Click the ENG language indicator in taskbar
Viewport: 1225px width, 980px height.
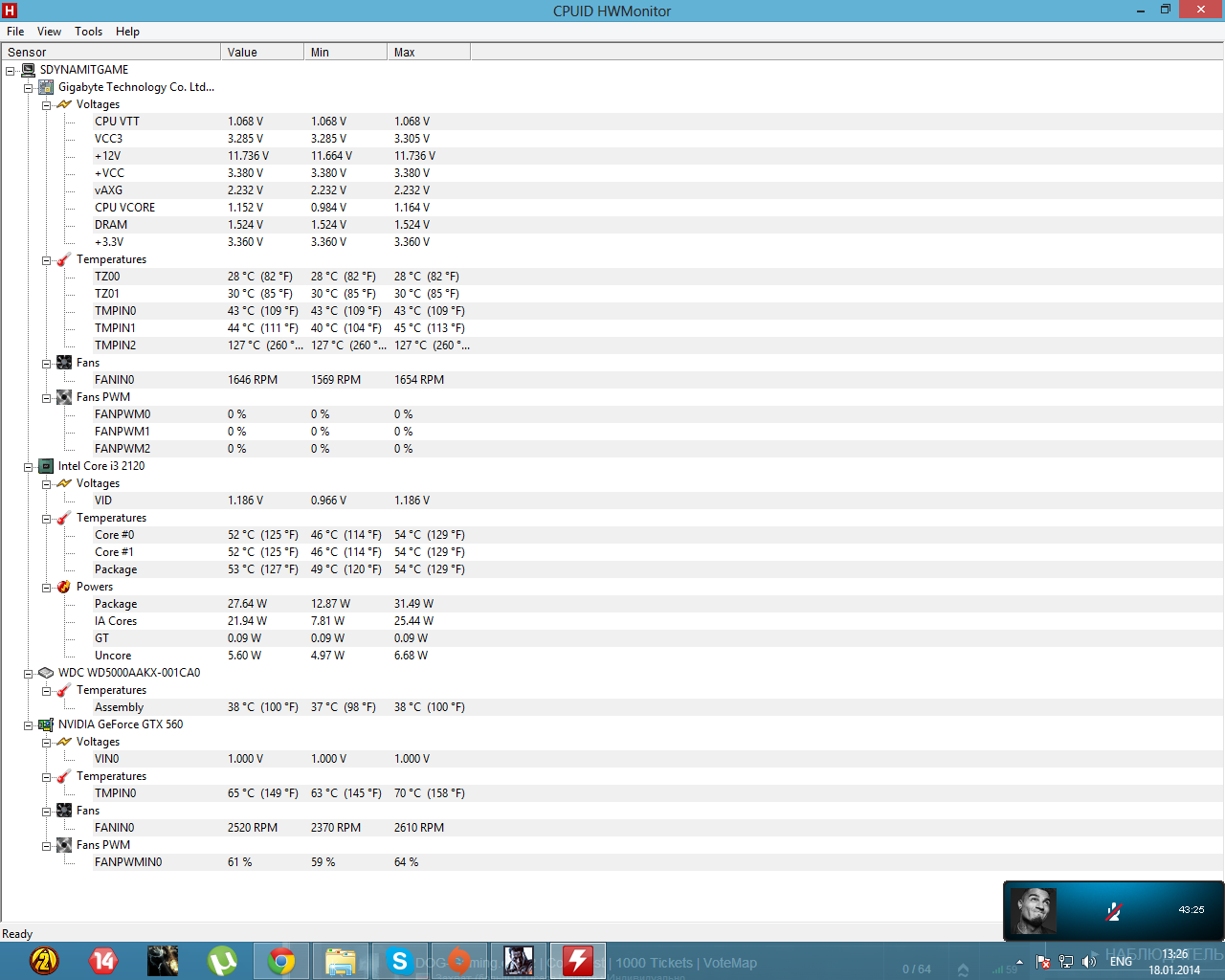(1121, 962)
